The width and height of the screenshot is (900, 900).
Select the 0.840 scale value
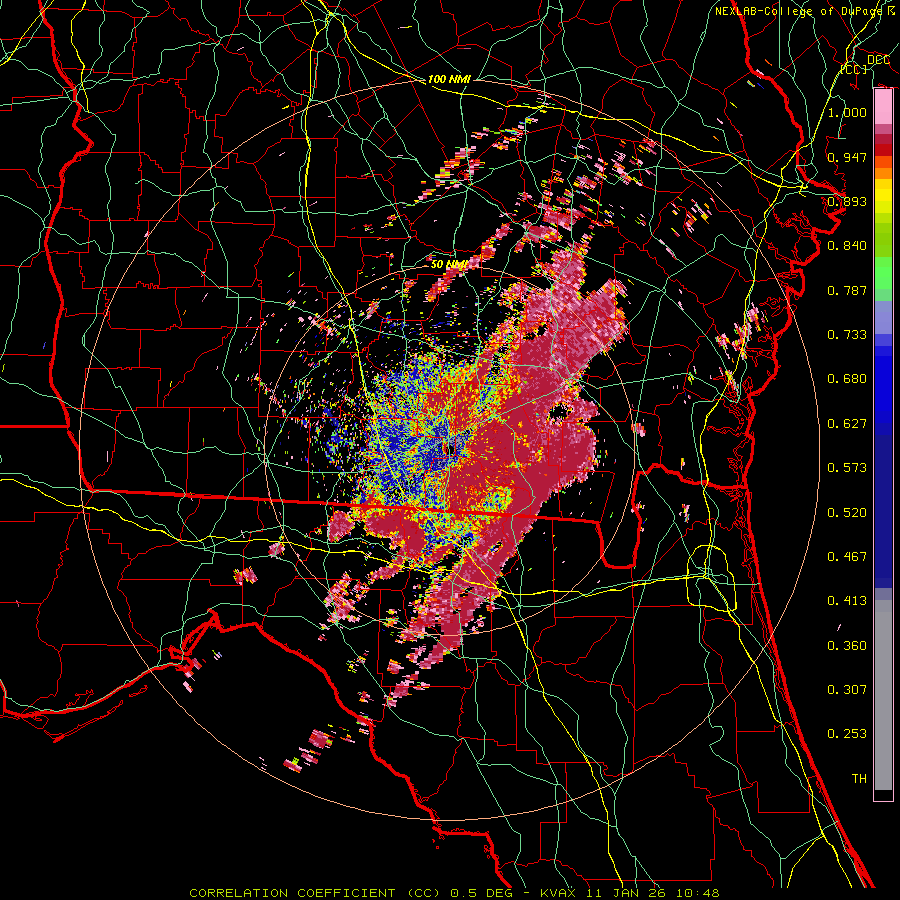pyautogui.click(x=847, y=246)
